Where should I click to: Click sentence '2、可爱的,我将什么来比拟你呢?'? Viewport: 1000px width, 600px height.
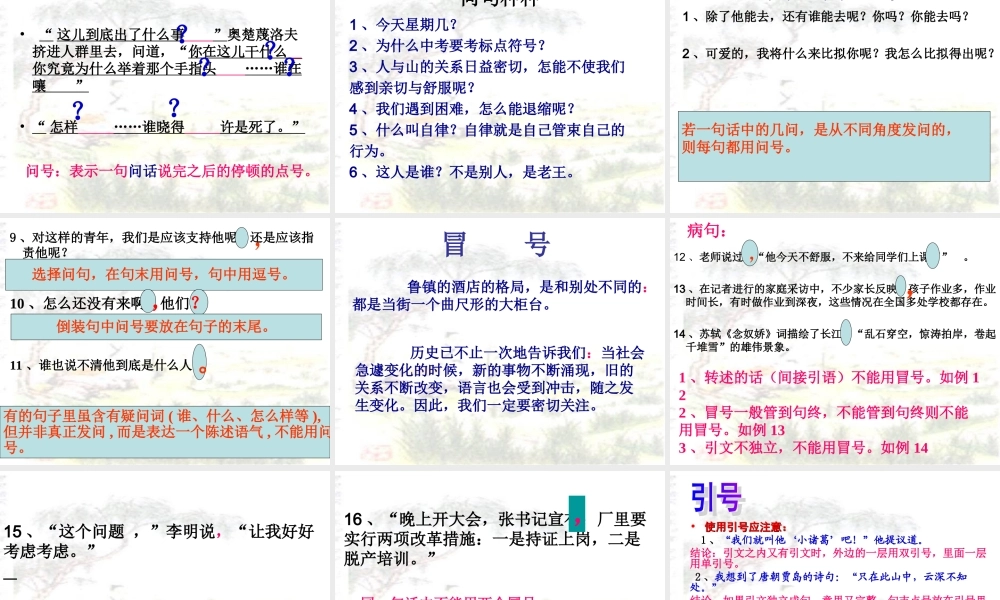838,54
